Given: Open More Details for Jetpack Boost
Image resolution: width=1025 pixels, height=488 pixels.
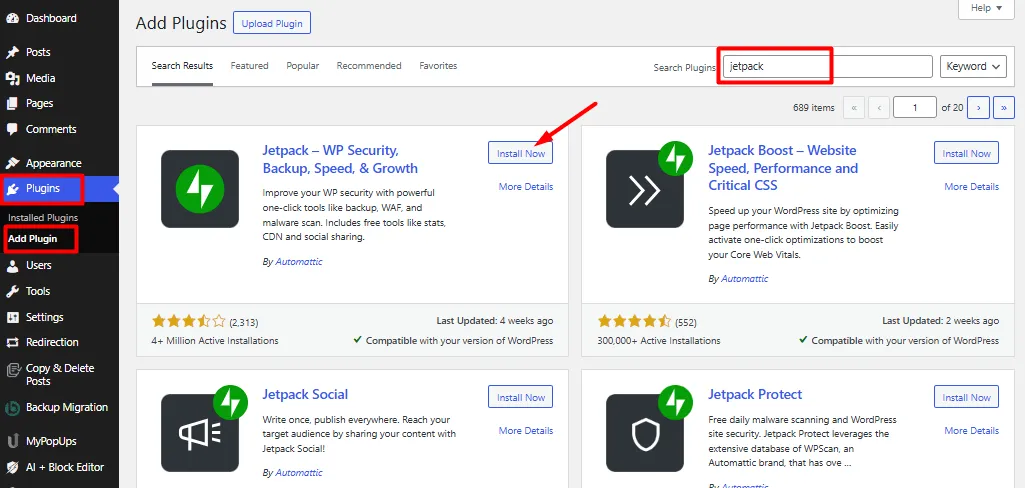Looking at the screenshot, I should click(x=971, y=187).
